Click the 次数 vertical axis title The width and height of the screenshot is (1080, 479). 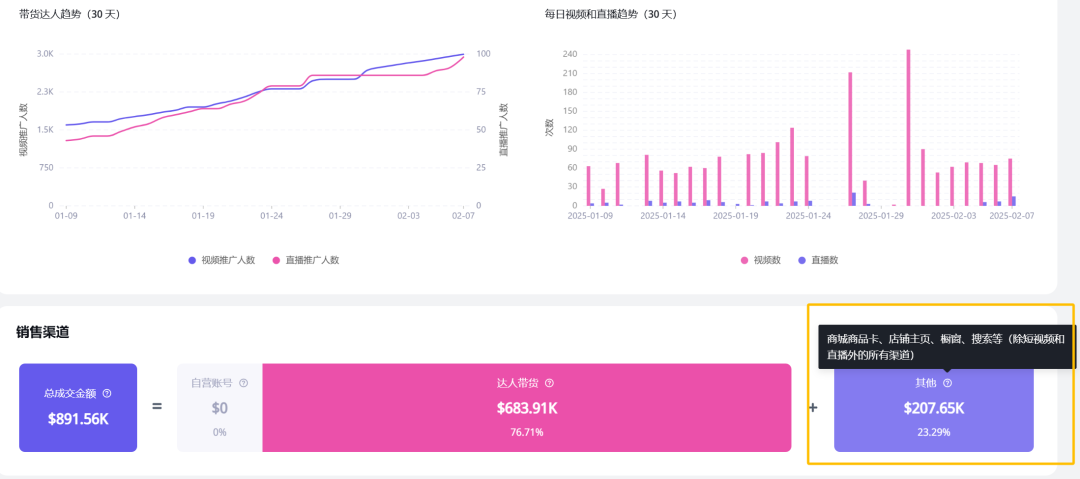[x=550, y=128]
